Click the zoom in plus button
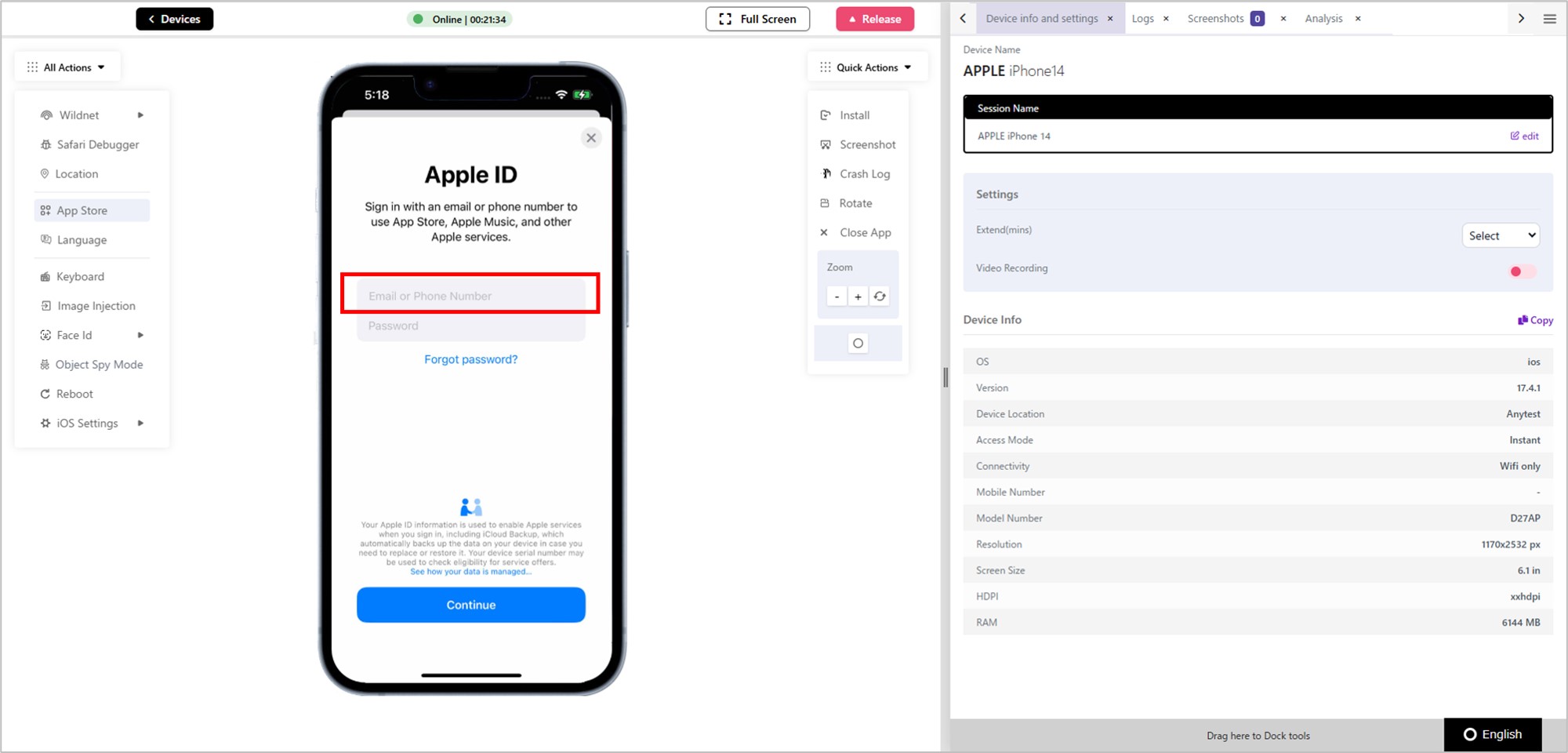This screenshot has width=1568, height=753. coord(858,296)
